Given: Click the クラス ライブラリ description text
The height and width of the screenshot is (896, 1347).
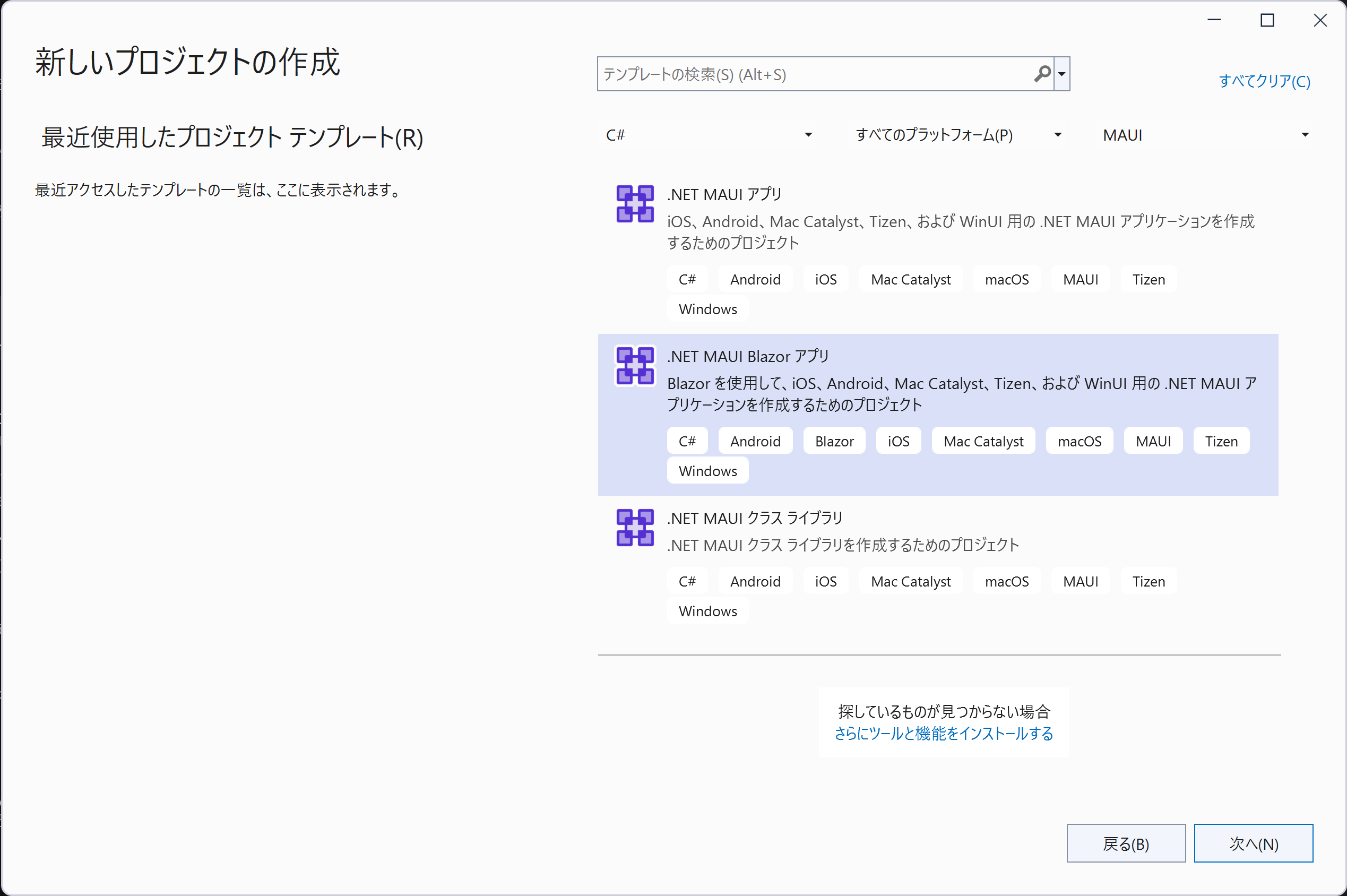Looking at the screenshot, I should tap(843, 545).
